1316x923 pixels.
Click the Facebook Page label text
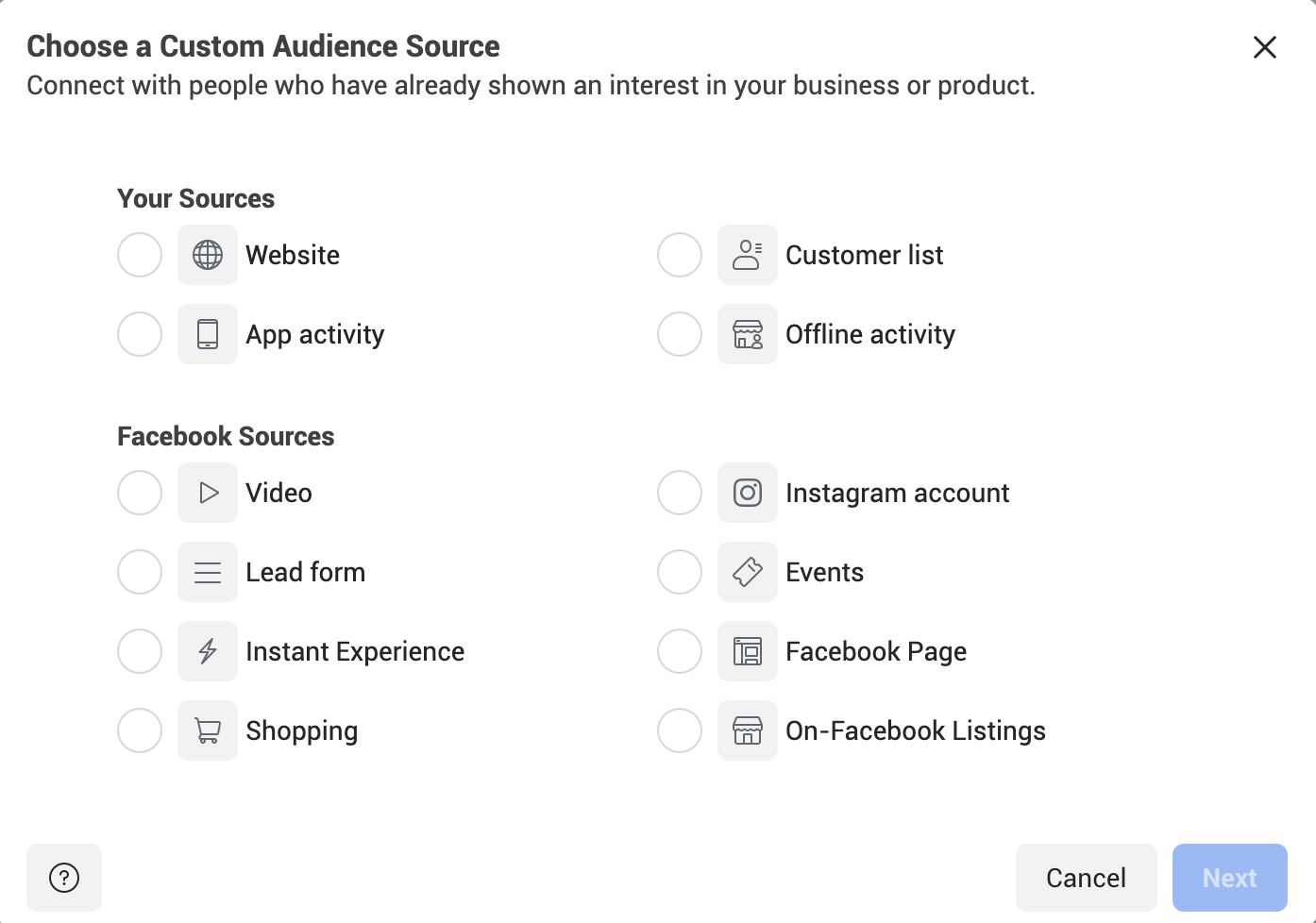click(876, 651)
